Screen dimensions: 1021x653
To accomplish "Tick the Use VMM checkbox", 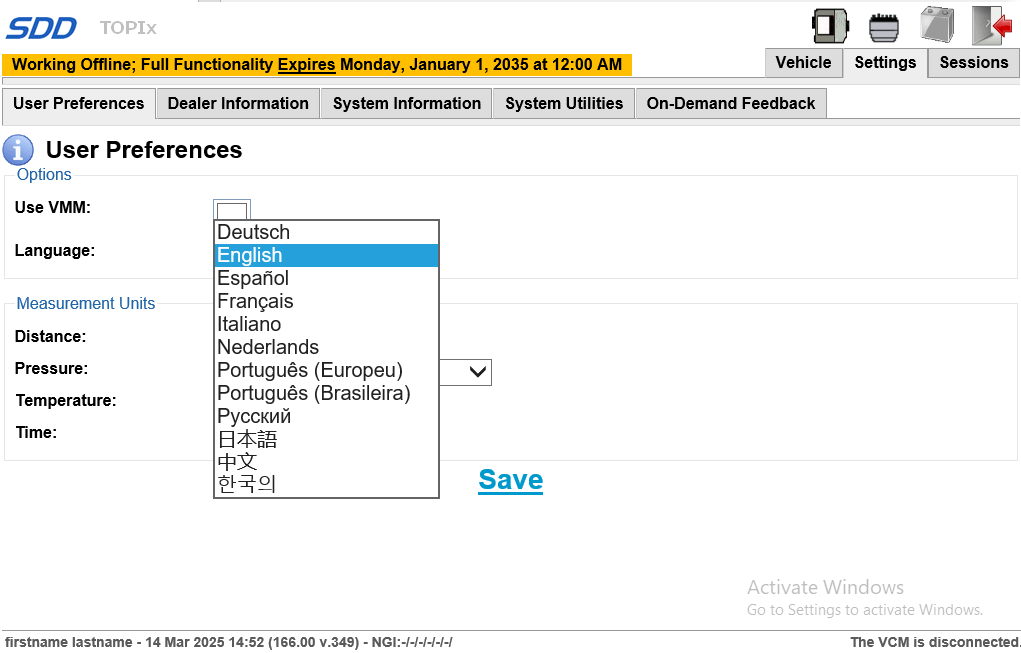I will tap(232, 210).
